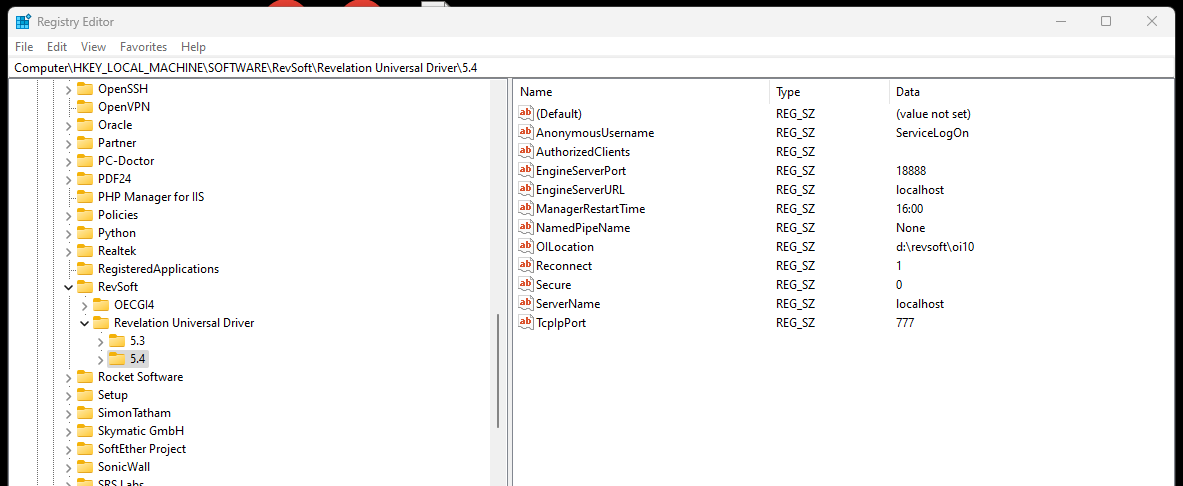Click the string icon beside EngineServerPort
This screenshot has width=1183, height=486.
pos(526,171)
